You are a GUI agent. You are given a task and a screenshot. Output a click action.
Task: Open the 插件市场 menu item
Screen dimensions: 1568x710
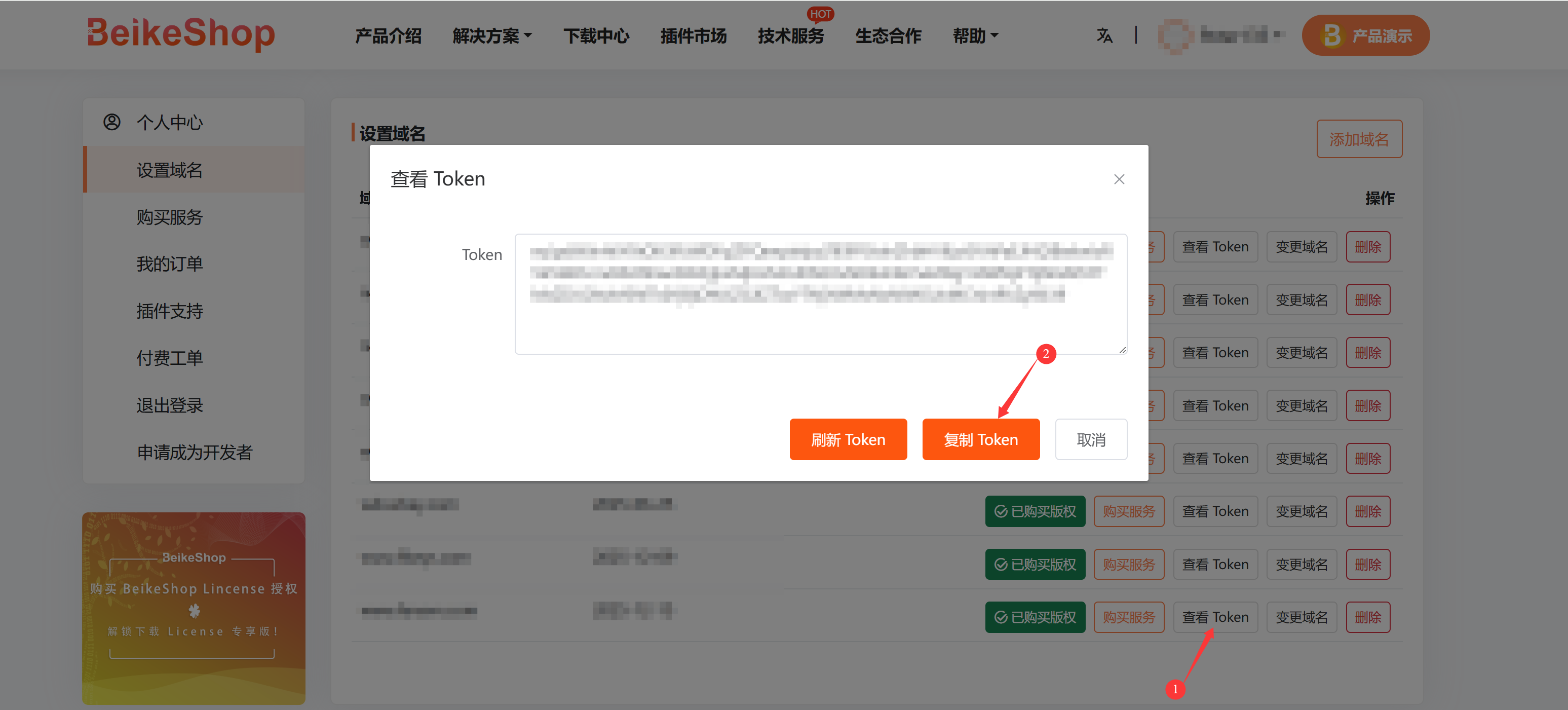[x=693, y=36]
